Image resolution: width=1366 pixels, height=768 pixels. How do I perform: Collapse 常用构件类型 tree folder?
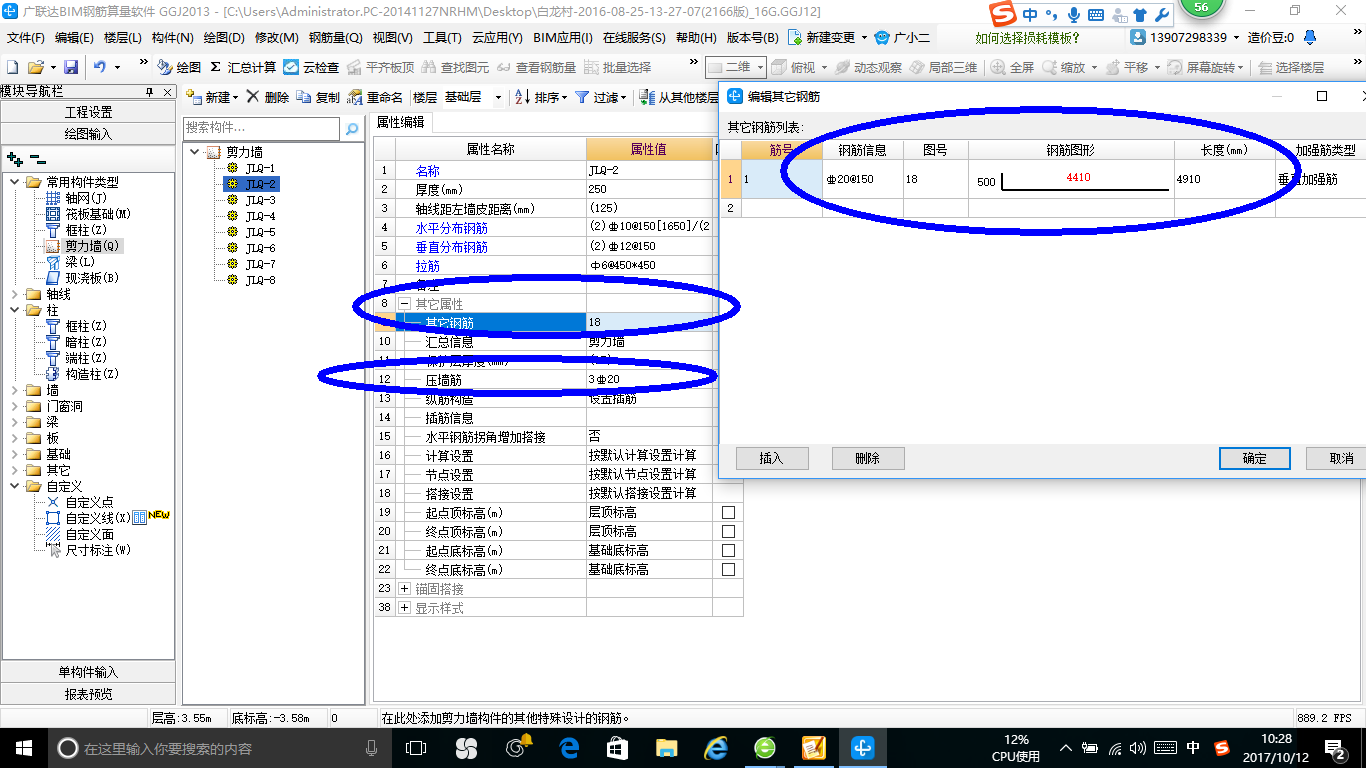click(15, 182)
